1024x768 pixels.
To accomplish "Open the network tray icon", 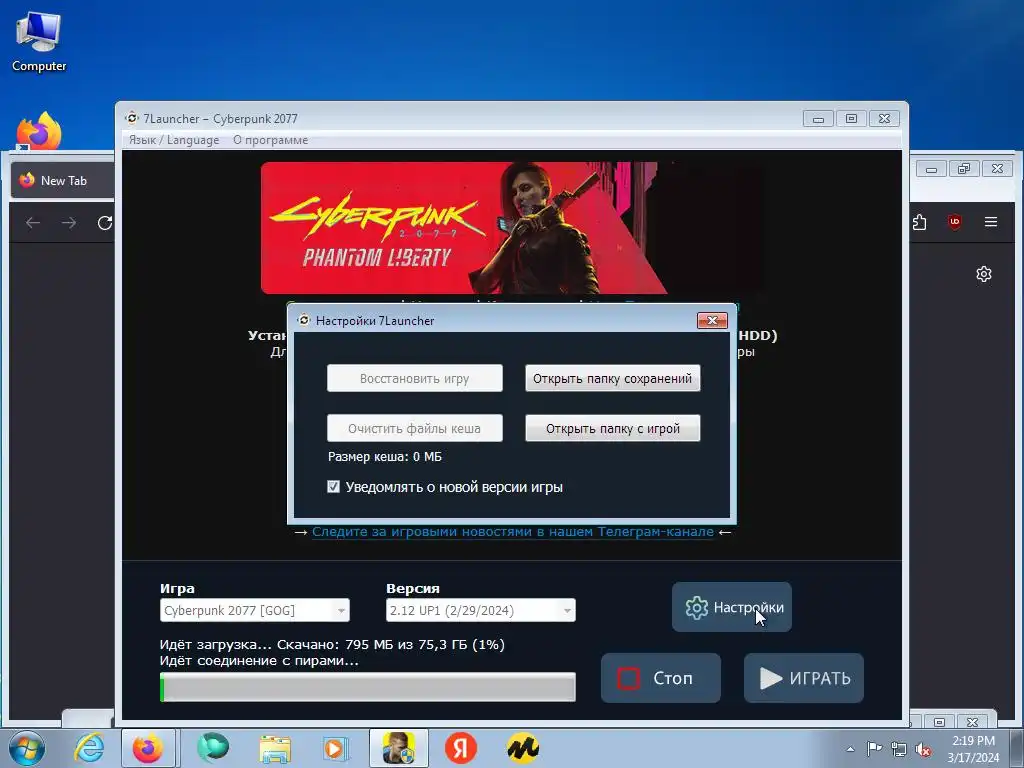I will 899,749.
